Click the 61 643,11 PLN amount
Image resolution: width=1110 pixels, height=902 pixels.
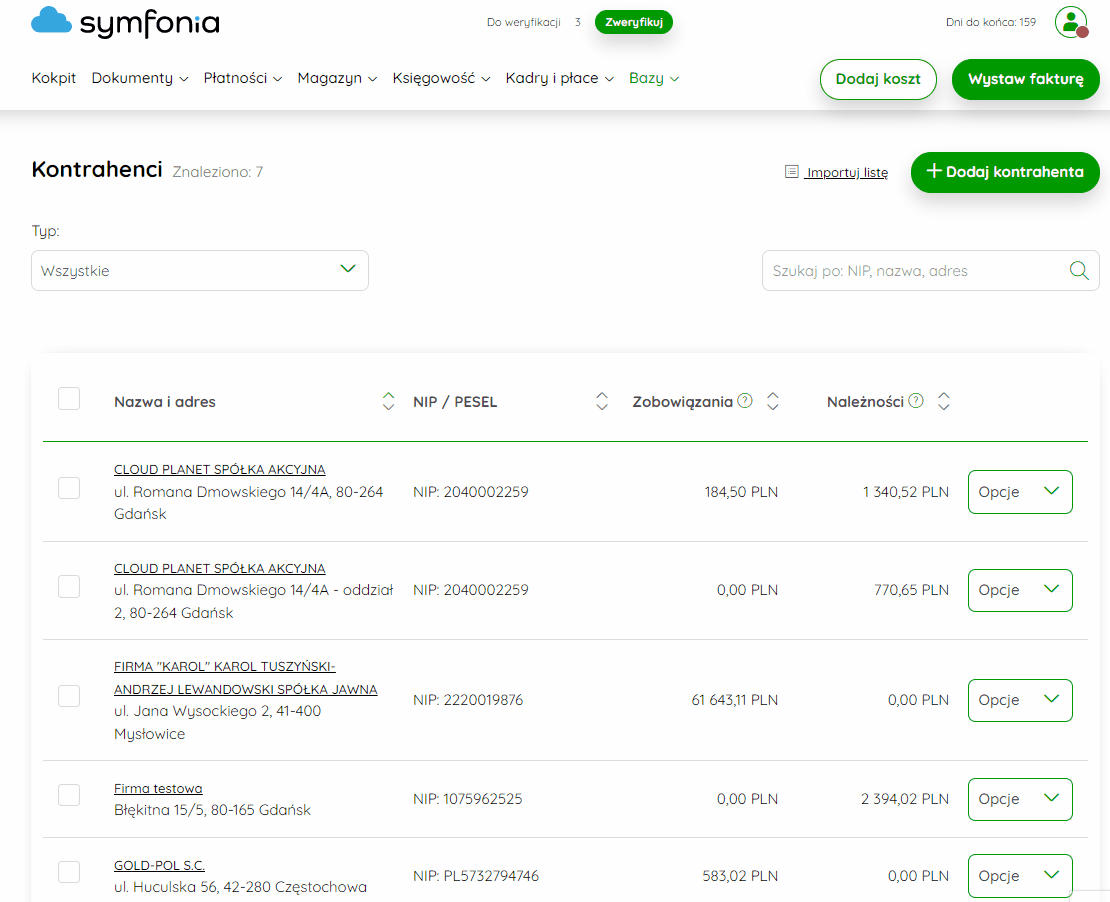click(x=734, y=700)
